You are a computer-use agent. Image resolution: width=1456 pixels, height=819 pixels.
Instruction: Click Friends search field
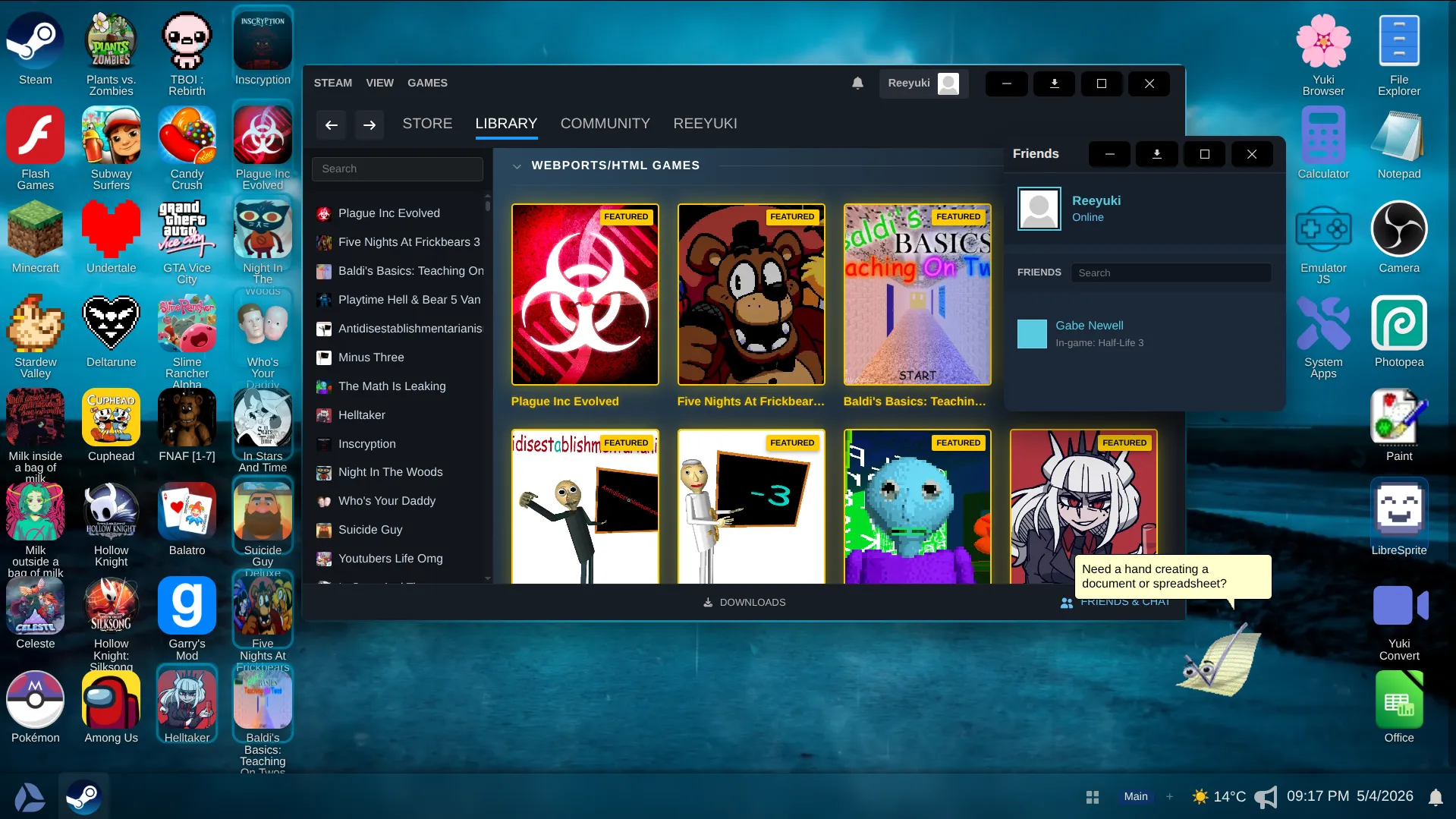point(1171,273)
